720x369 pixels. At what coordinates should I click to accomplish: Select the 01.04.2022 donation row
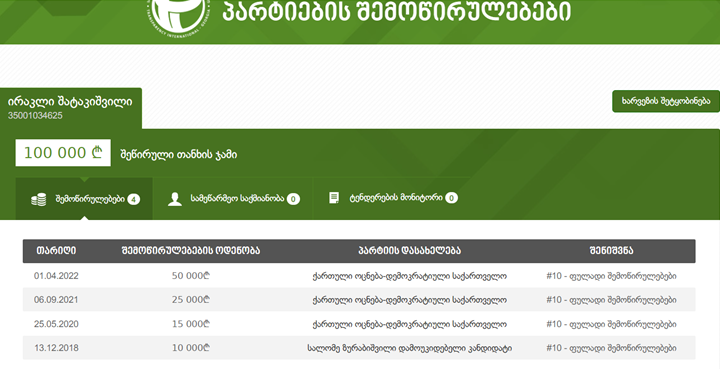pyautogui.click(x=359, y=276)
